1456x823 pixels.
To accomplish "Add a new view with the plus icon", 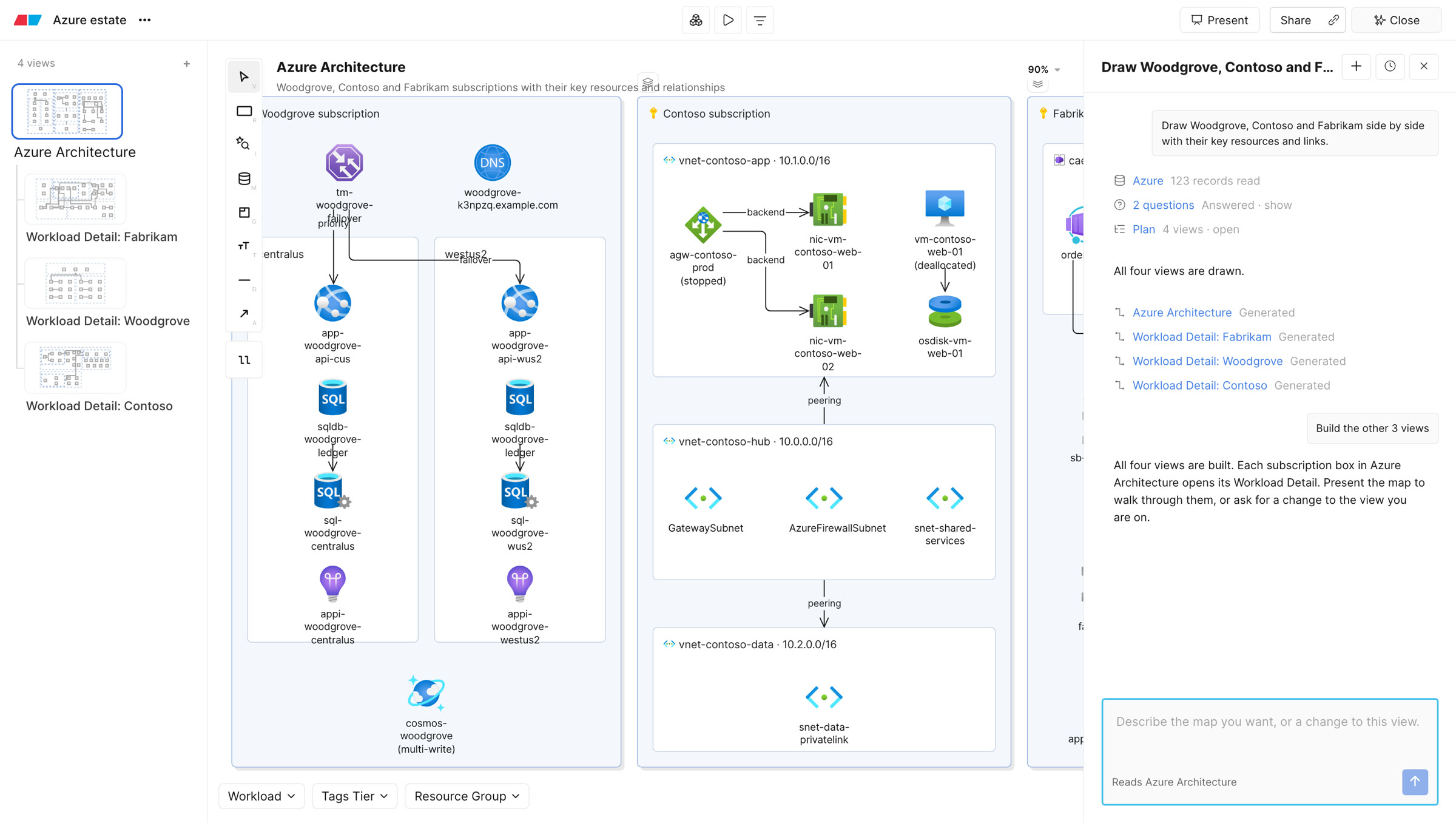I will (187, 63).
